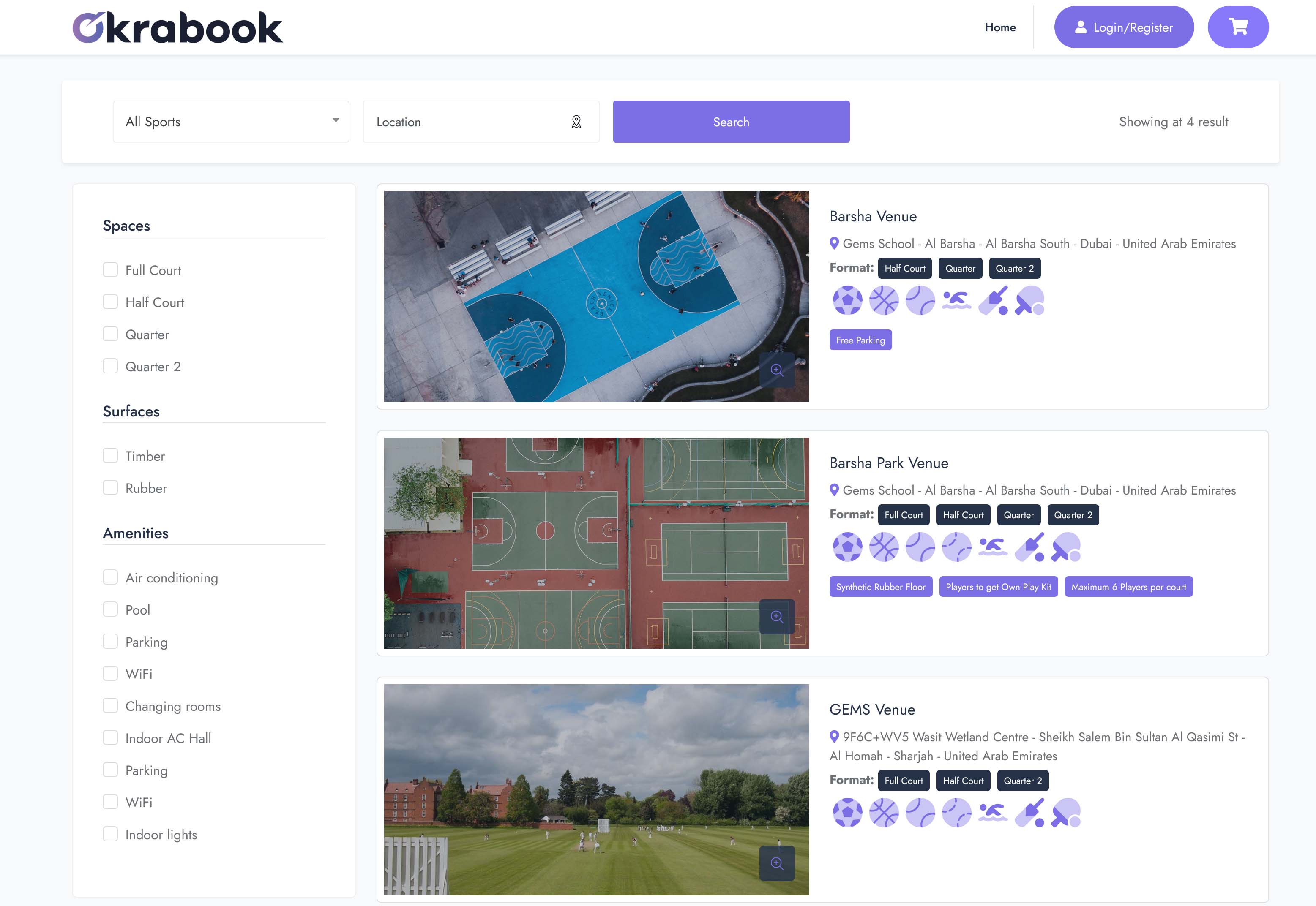
Task: Select the Changing rooms amenity checkbox
Action: click(110, 706)
